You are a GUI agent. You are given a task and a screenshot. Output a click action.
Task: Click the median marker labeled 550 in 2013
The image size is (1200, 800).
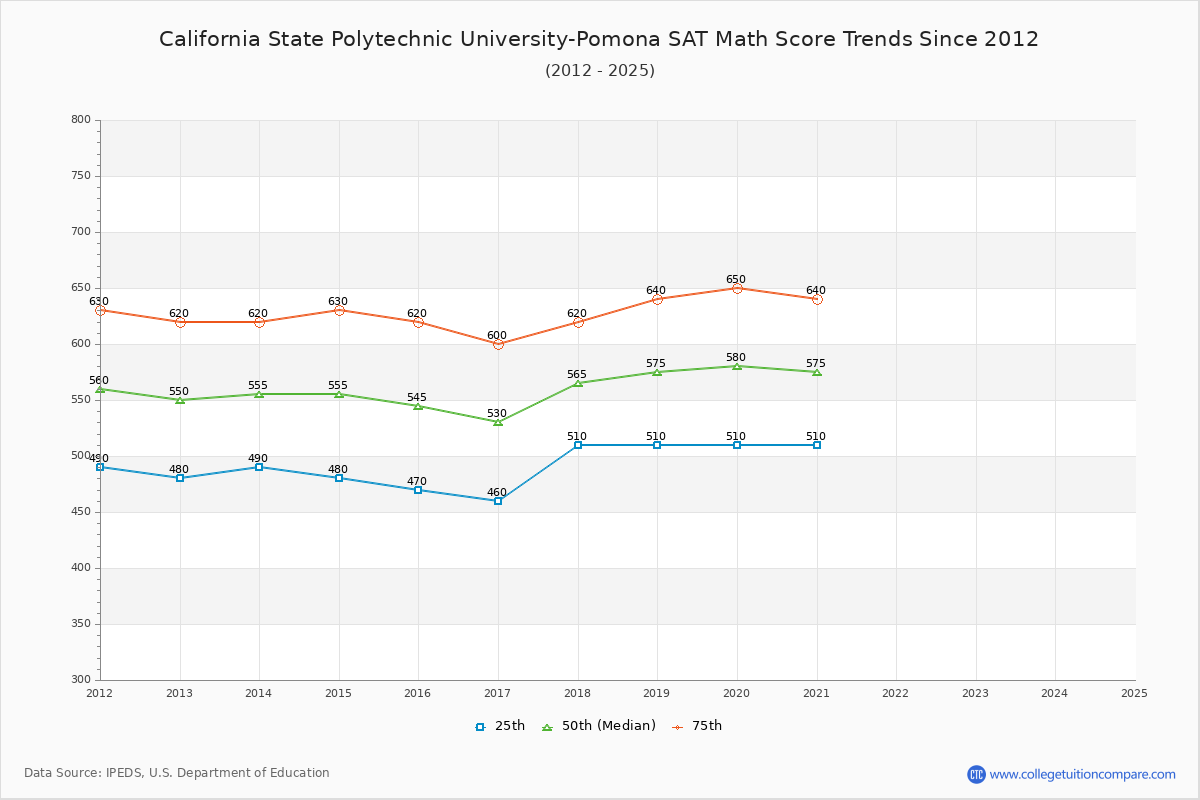[180, 400]
